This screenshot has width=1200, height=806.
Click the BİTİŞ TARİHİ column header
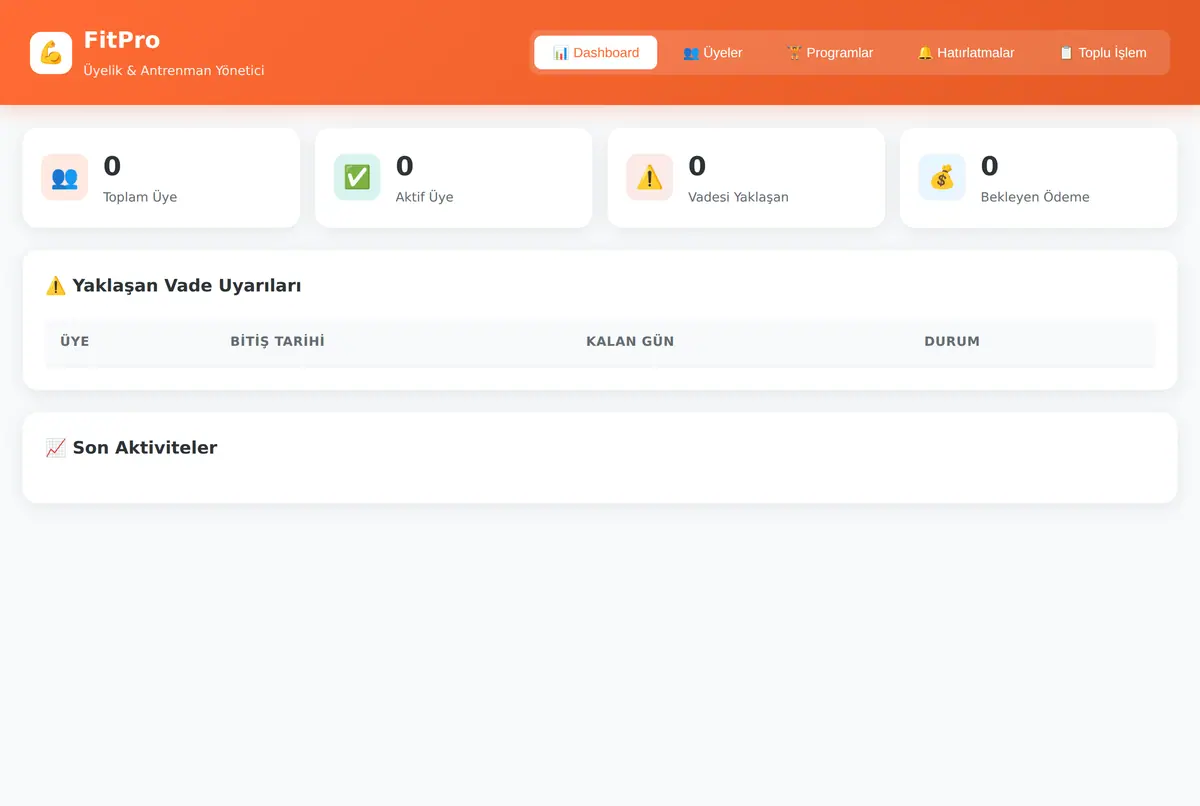[x=278, y=341]
